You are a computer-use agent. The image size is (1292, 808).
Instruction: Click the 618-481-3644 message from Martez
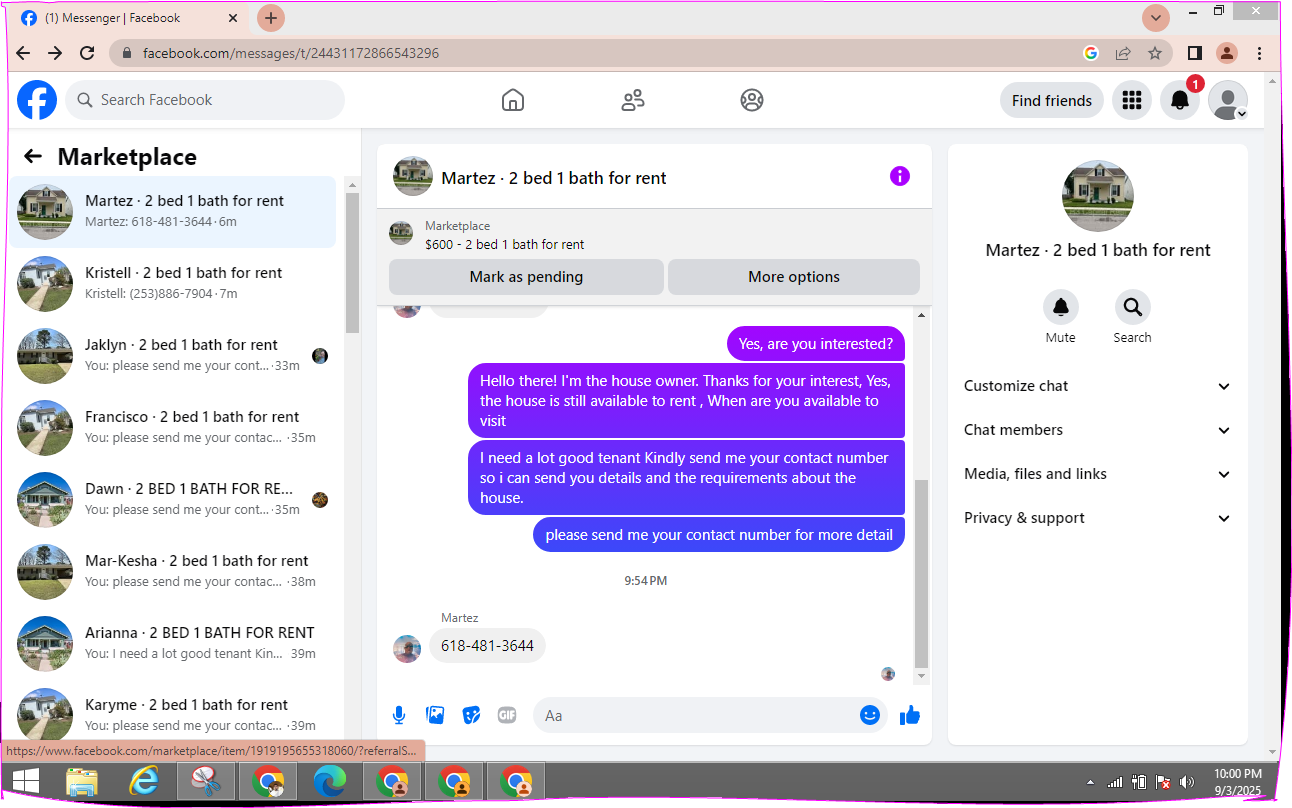(487, 646)
